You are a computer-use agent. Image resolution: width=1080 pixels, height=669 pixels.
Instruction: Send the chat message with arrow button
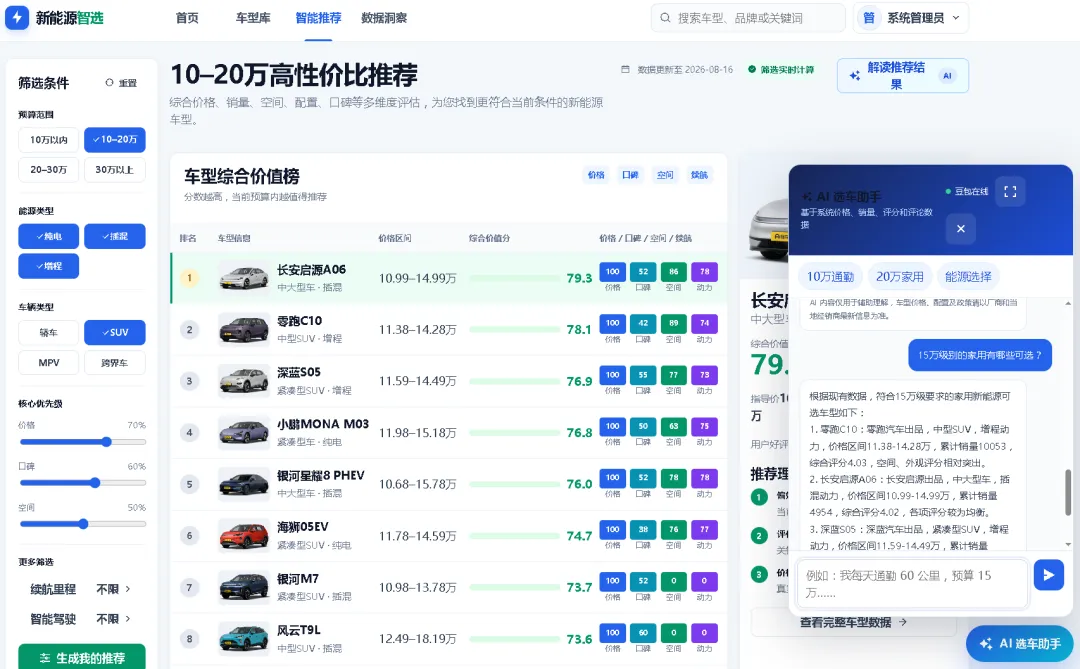[x=1048, y=575]
